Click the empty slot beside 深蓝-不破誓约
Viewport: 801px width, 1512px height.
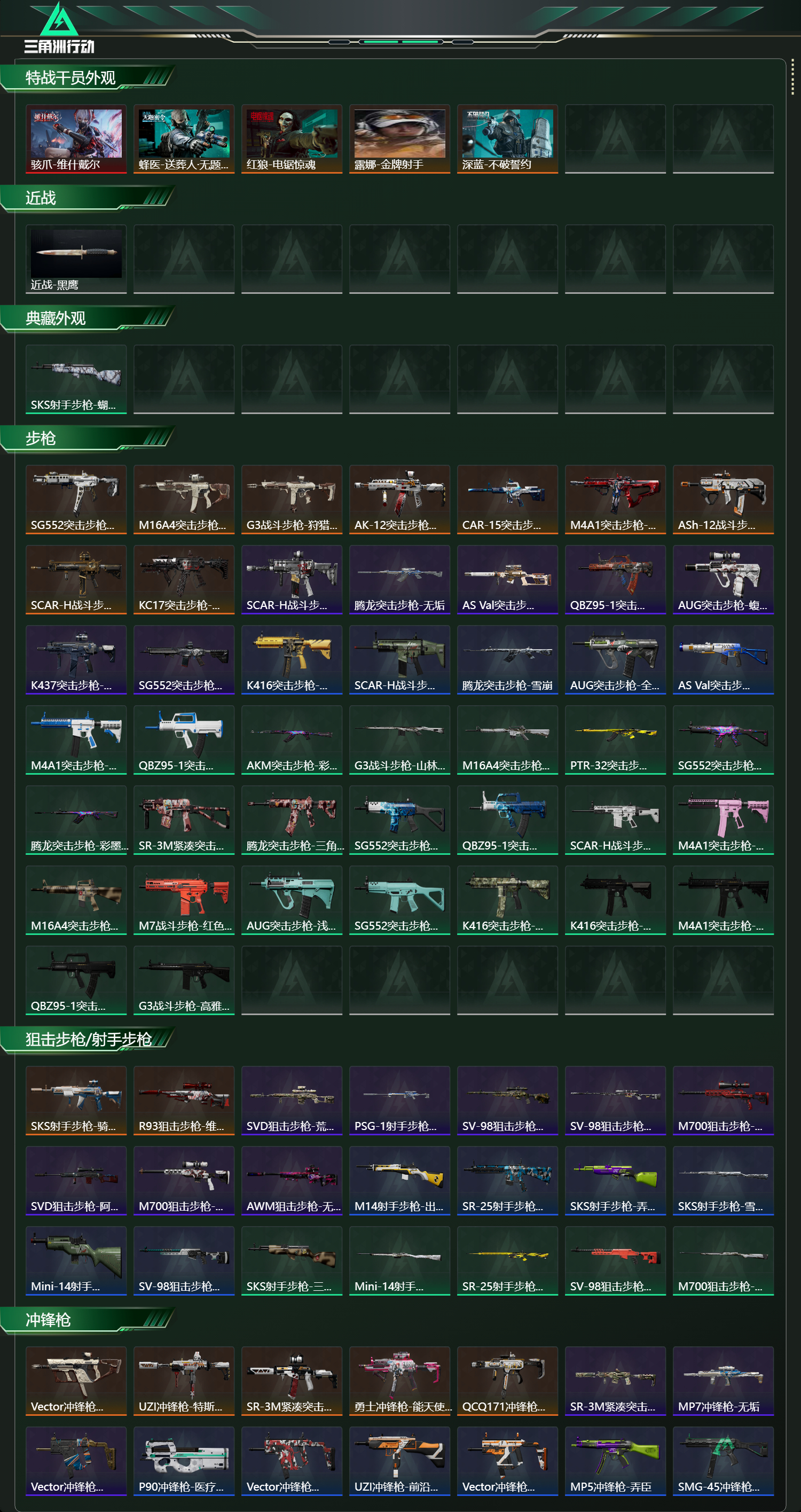tap(616, 139)
